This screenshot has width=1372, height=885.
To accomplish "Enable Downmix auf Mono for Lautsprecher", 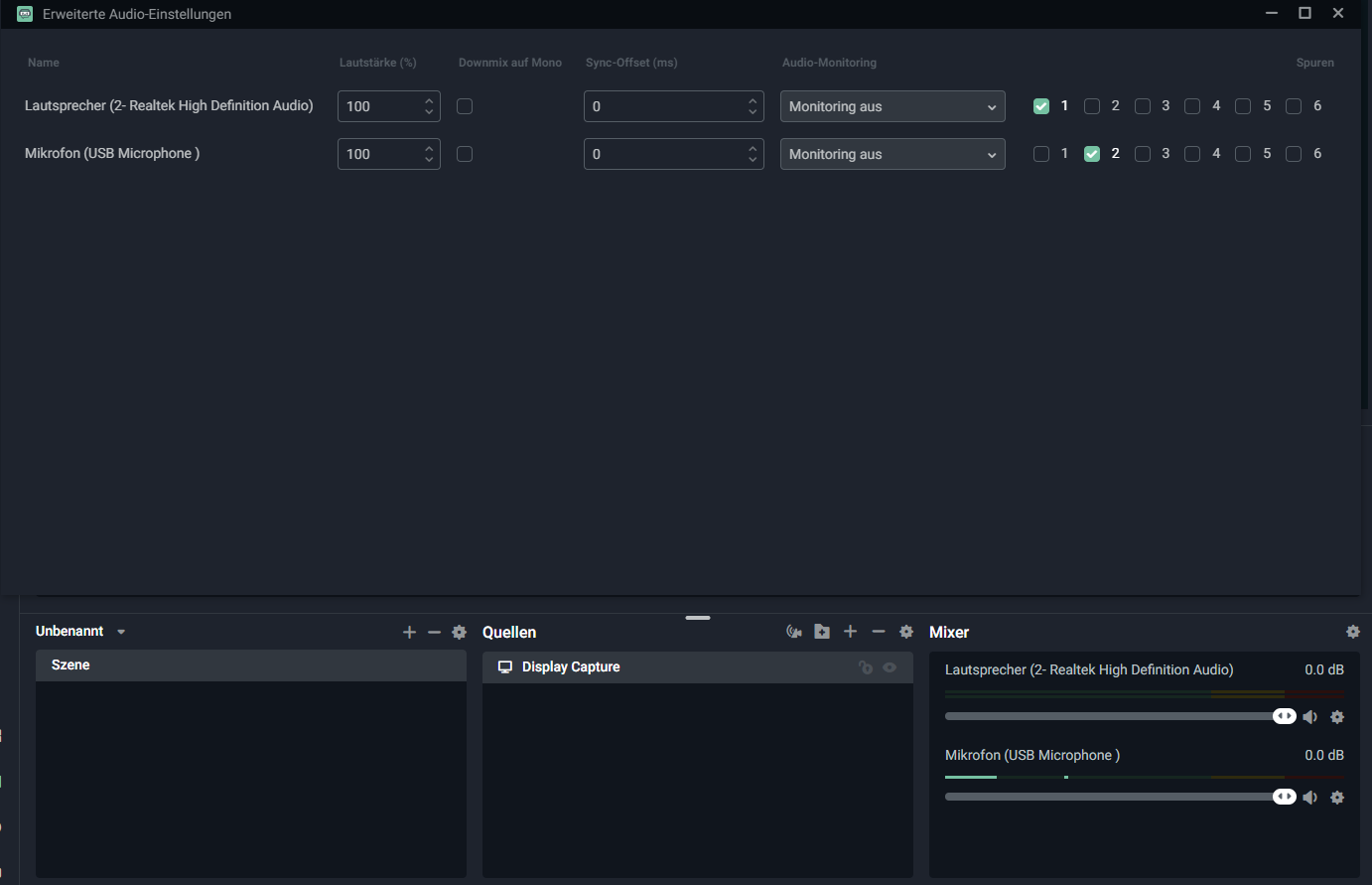I will (465, 106).
